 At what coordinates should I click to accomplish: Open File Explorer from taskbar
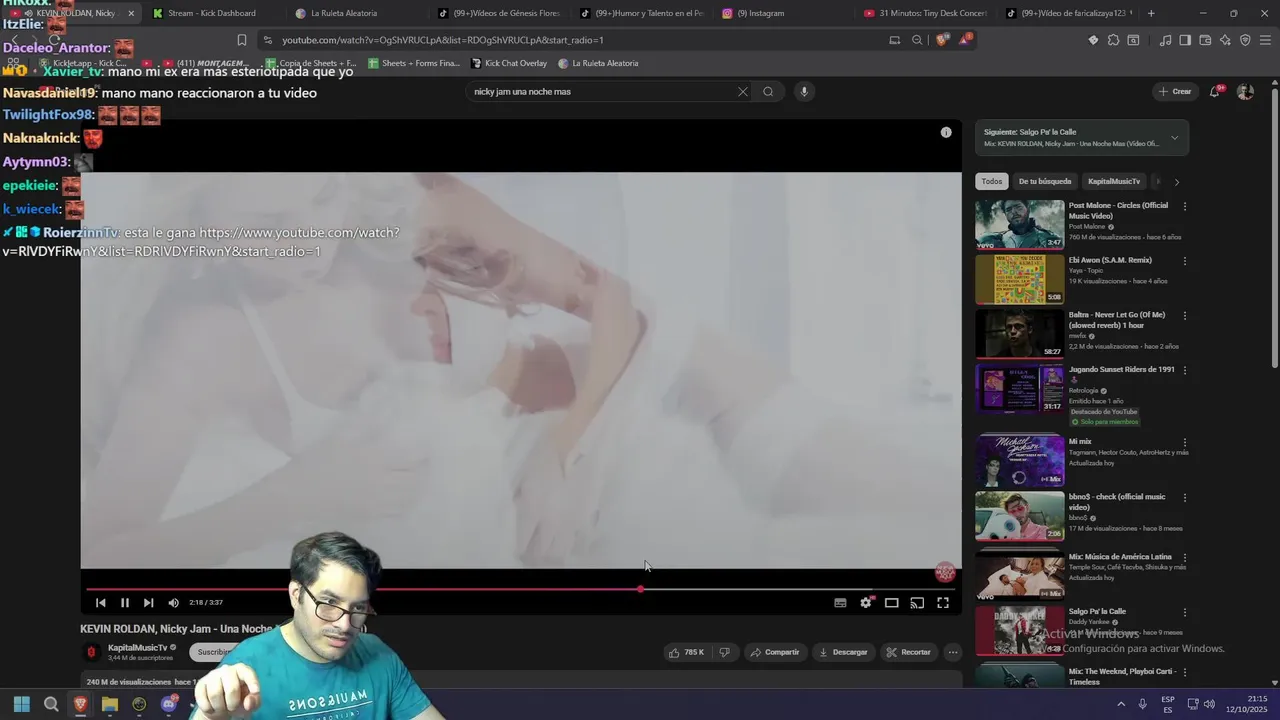pyautogui.click(x=110, y=704)
